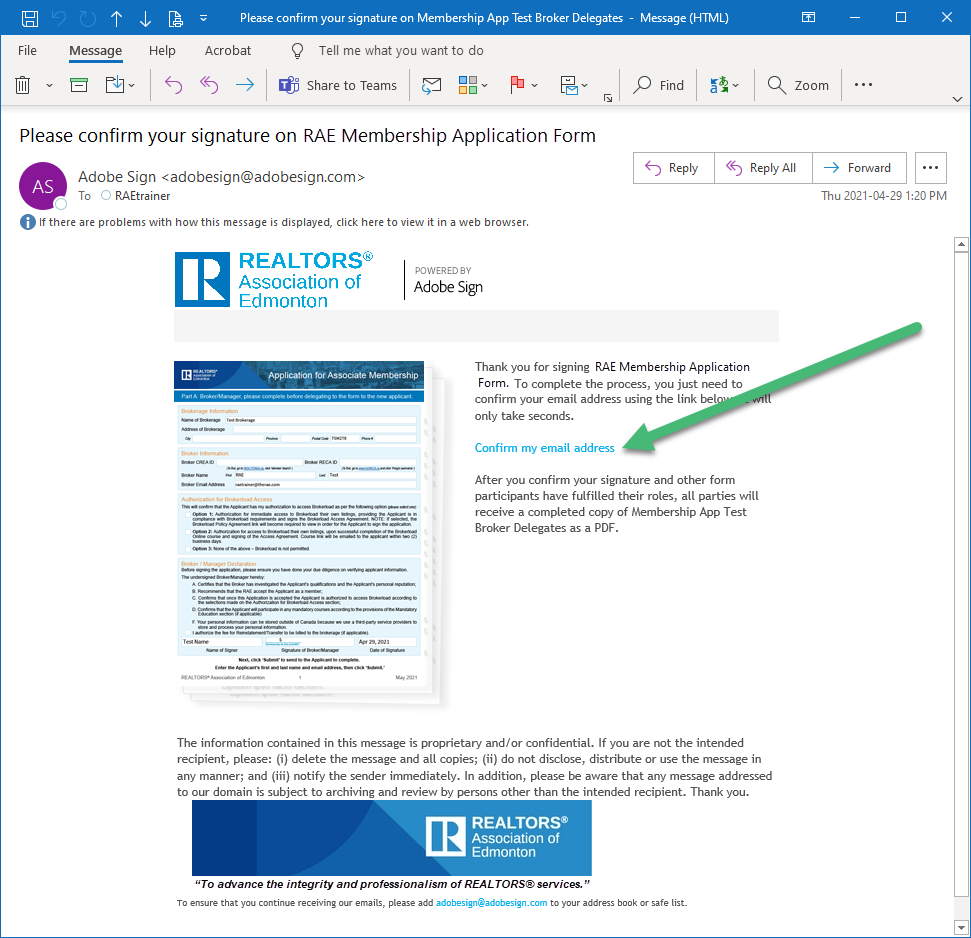Expand the Categorize dropdown arrow
This screenshot has height=938, width=971.
click(485, 85)
